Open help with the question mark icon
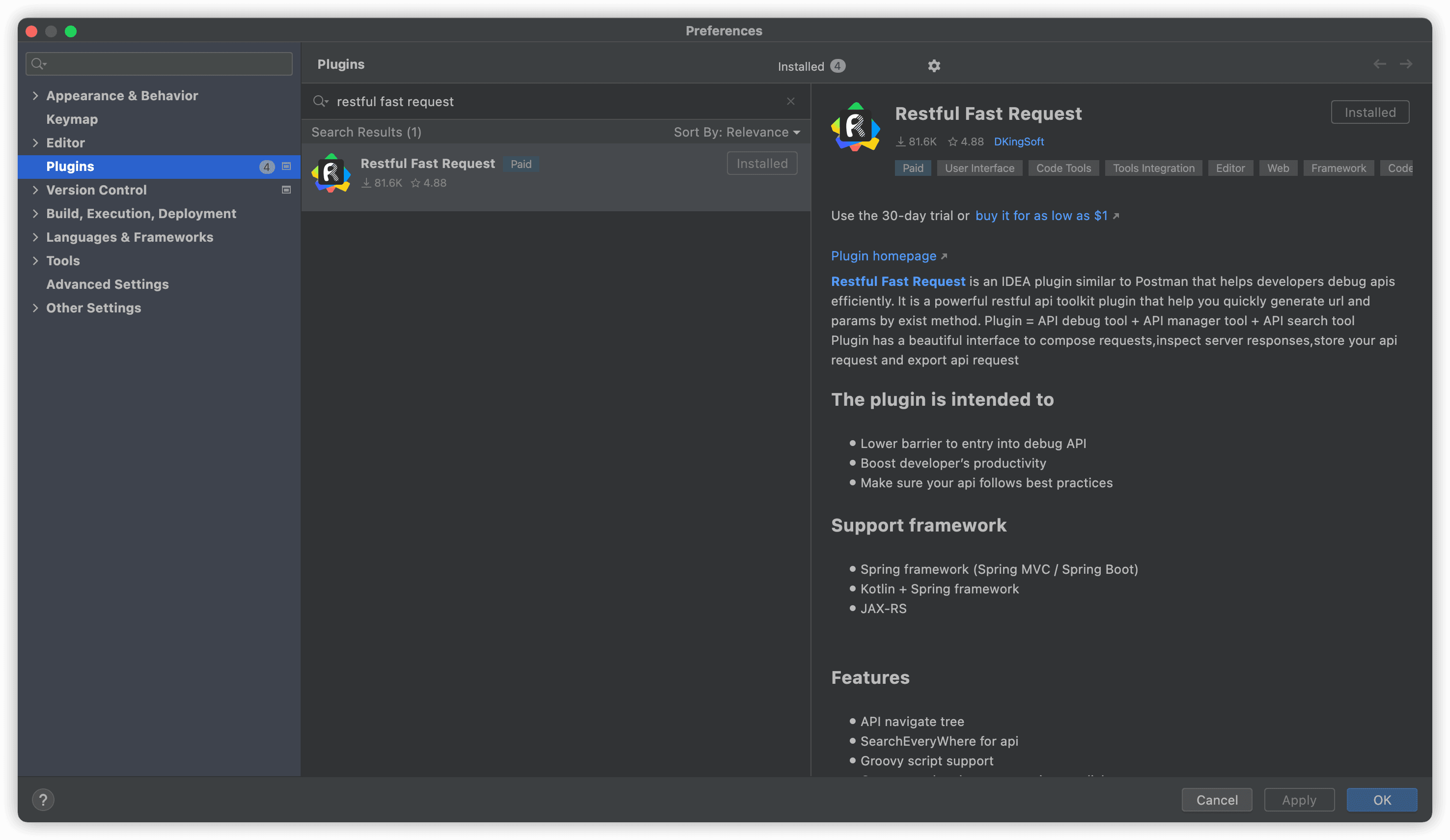Viewport: 1450px width, 840px height. coord(43,799)
